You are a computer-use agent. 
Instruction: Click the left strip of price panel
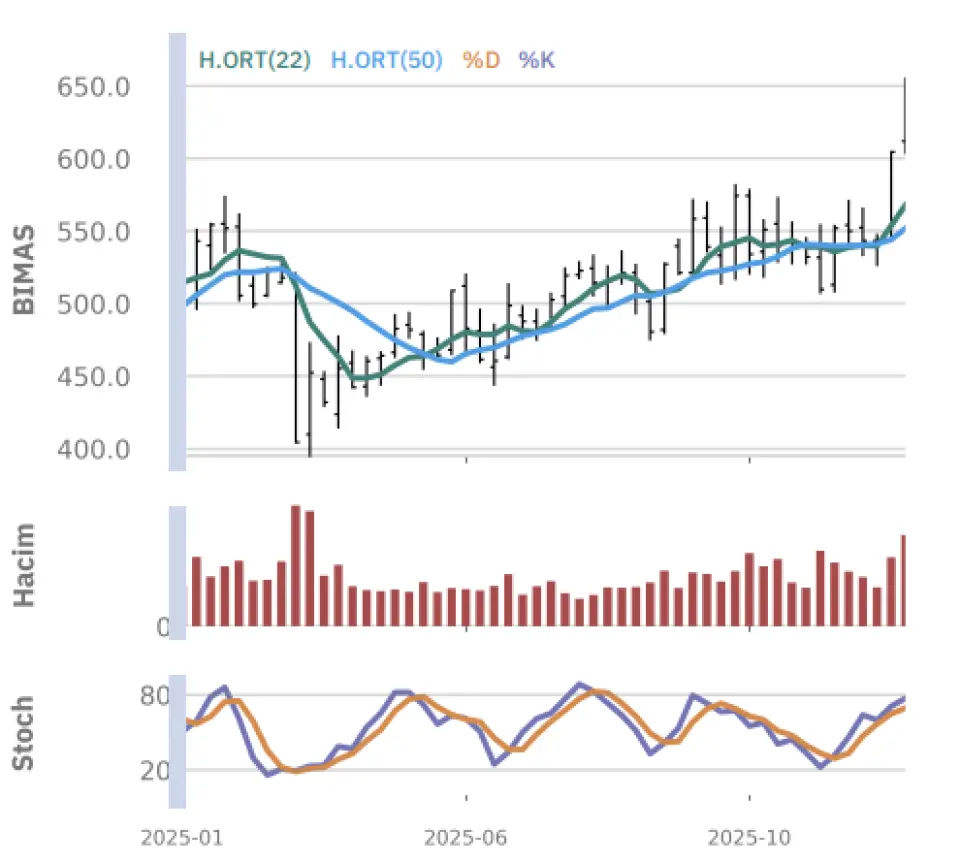coord(176,250)
